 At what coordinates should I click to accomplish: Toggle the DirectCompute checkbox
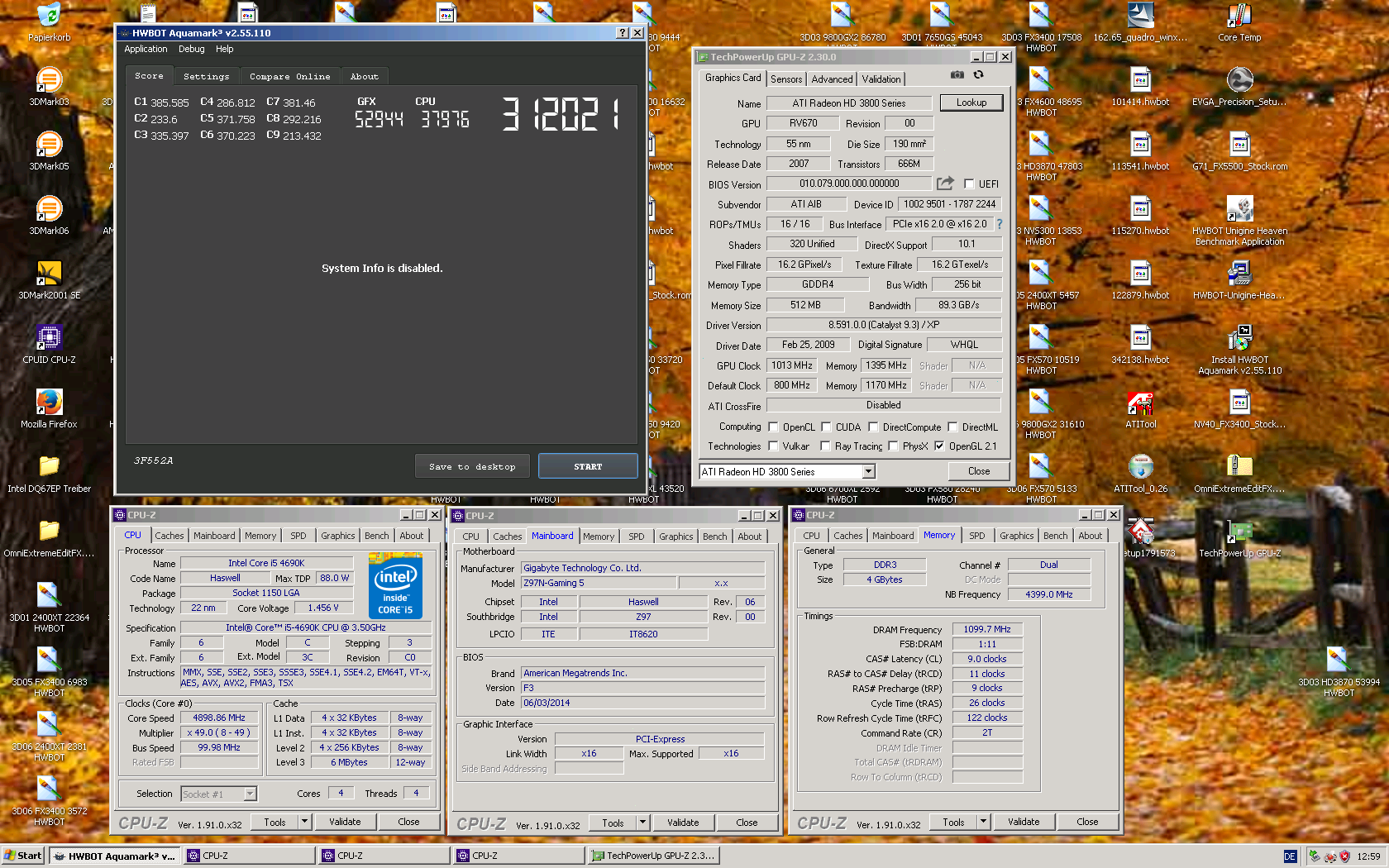872,427
